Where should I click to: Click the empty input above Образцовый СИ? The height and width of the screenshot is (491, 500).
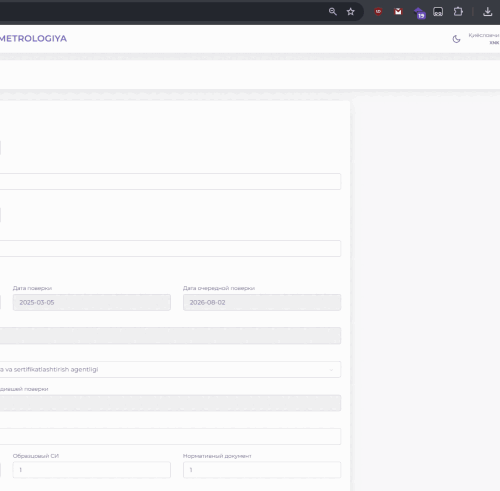[170, 436]
